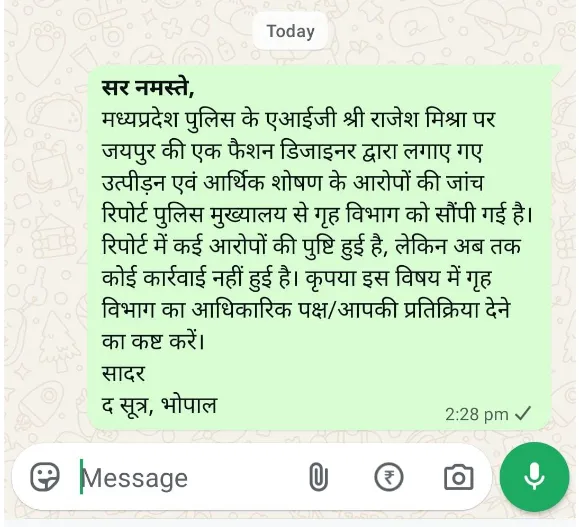Open the emoji and sticker picker
This screenshot has height=527, width=579.
tap(45, 478)
